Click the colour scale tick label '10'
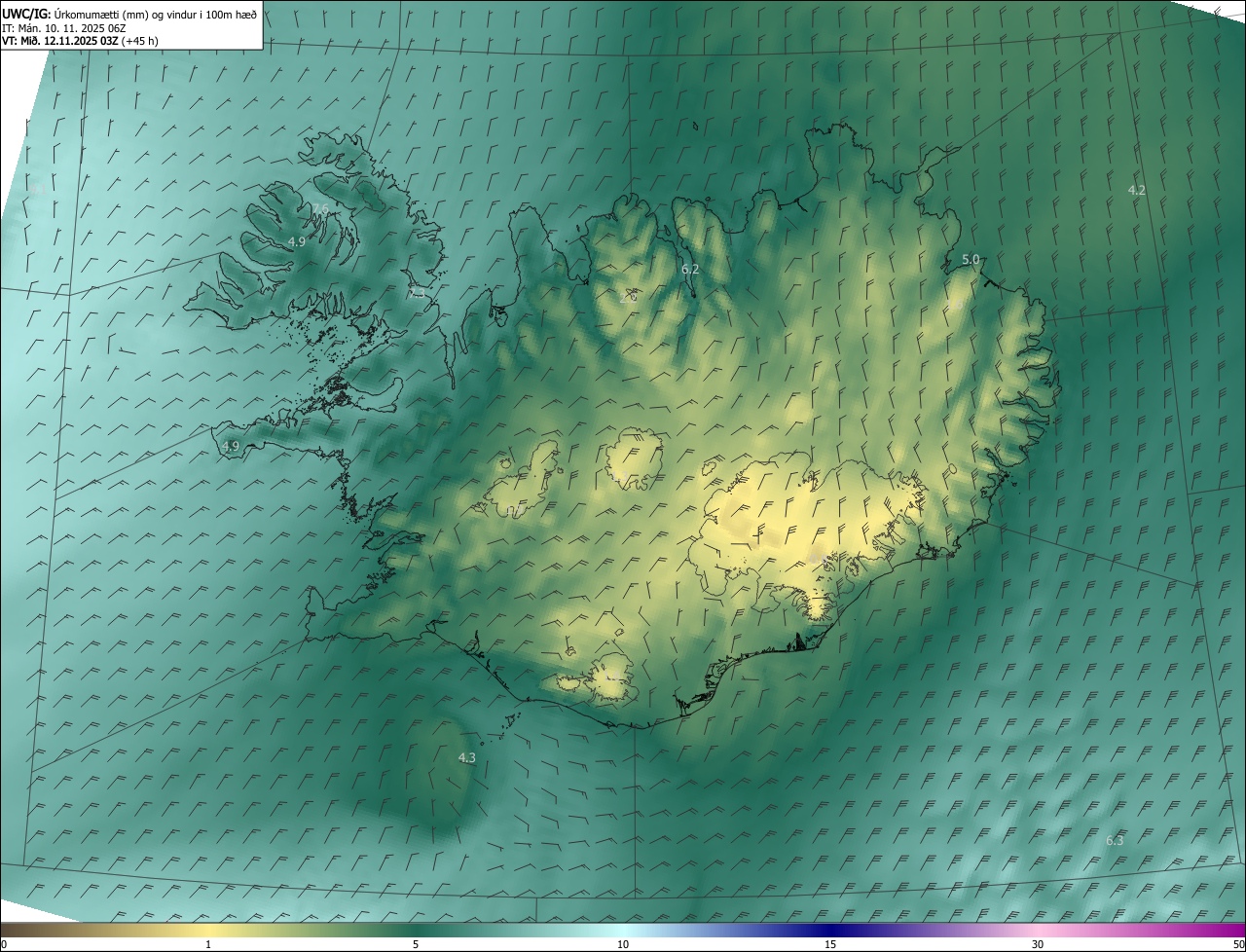Screen dimensions: 1246x952 click(x=623, y=944)
